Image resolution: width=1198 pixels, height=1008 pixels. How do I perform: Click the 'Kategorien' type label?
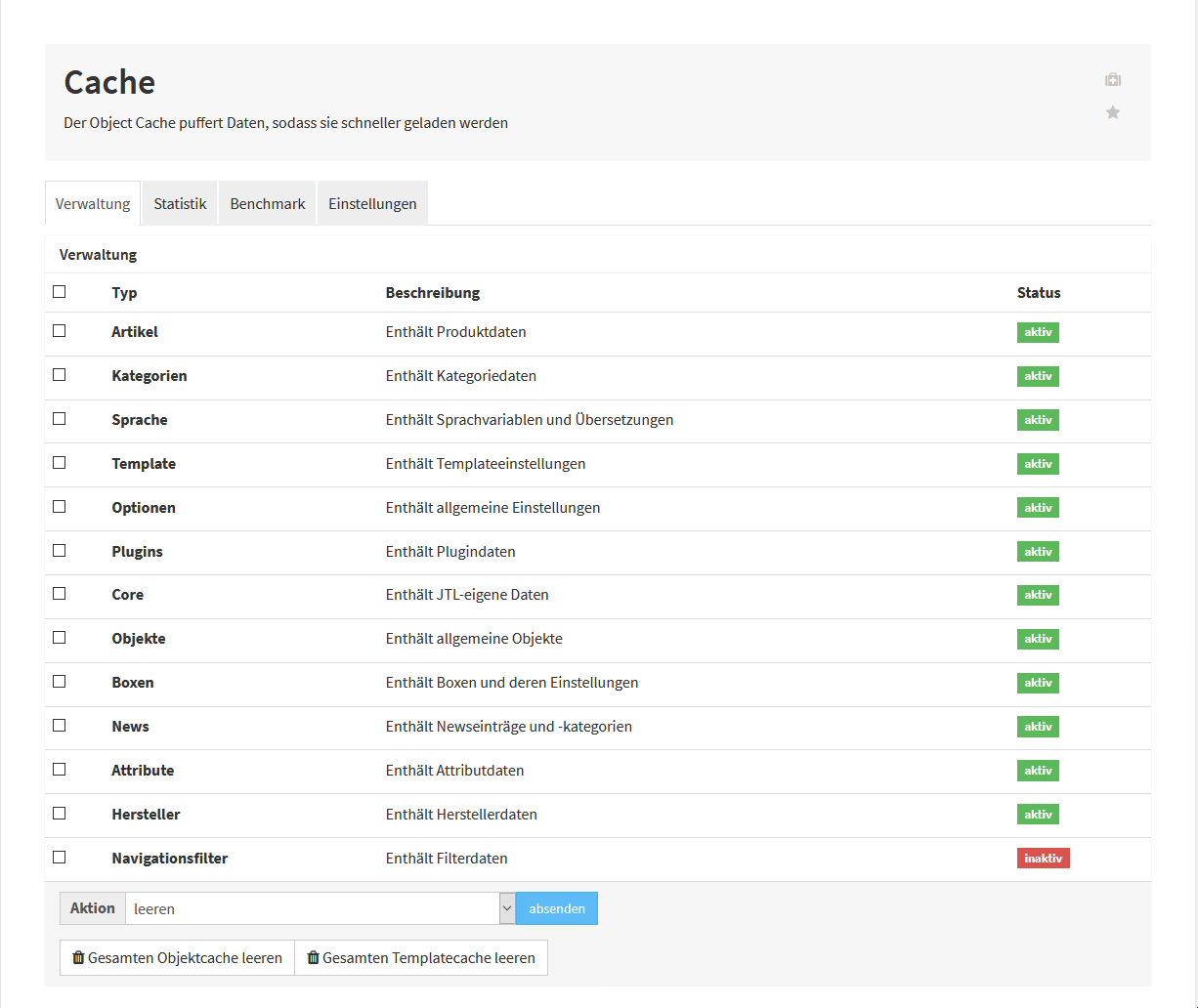[150, 376]
